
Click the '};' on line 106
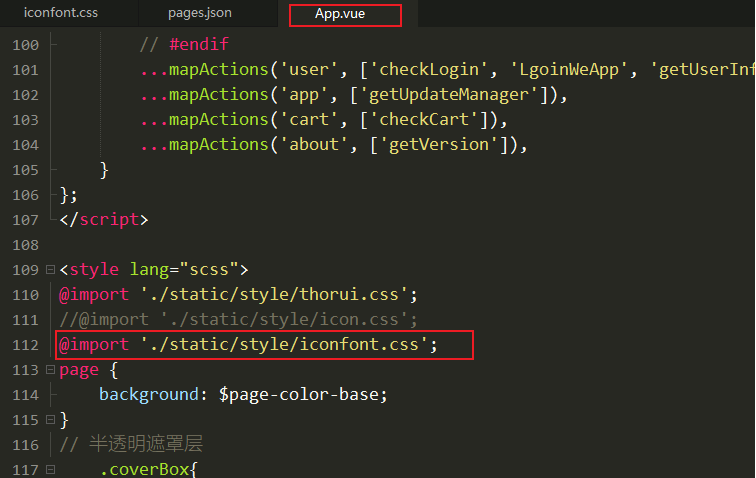68,195
